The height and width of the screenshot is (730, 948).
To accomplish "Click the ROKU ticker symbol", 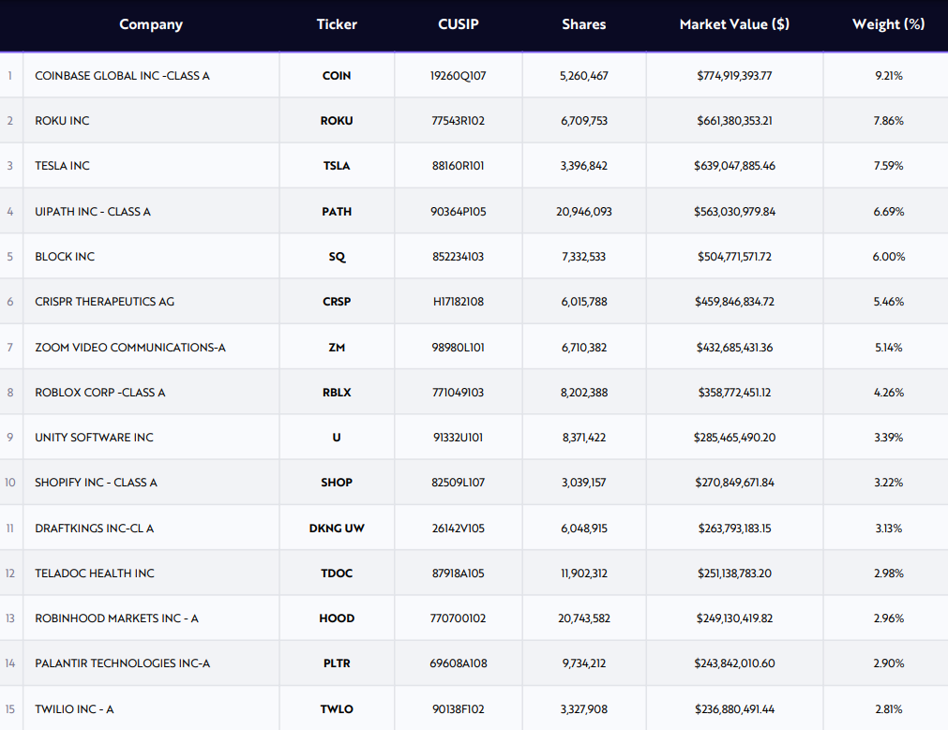I will 336,121.
